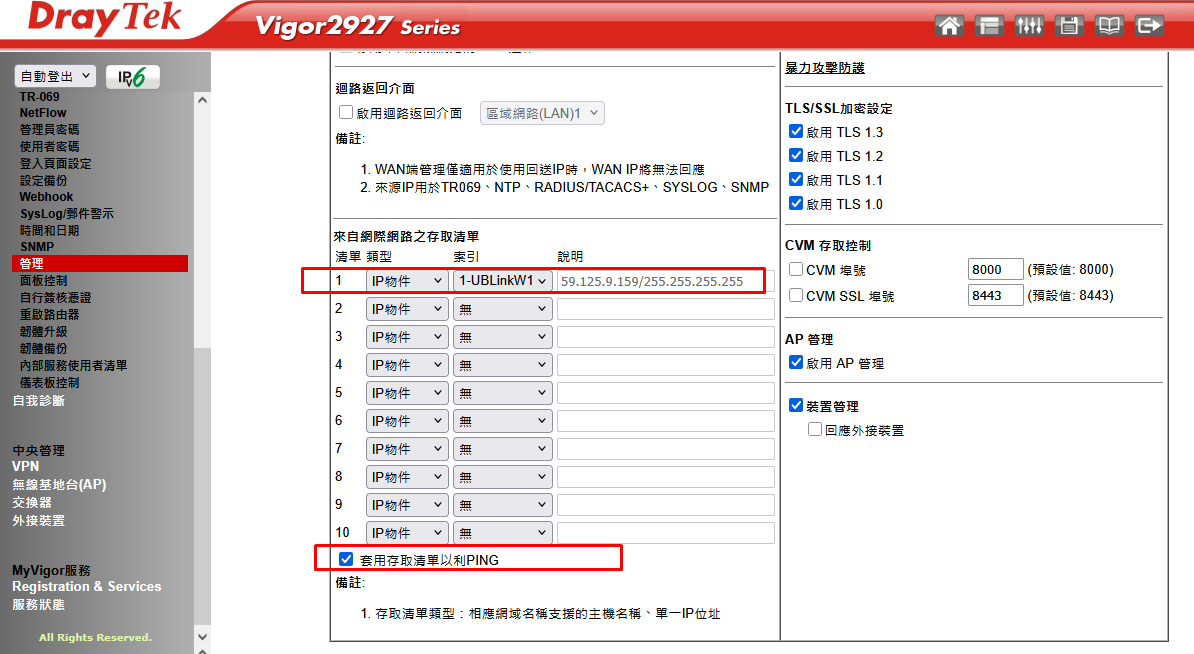Disable TLS 1.0 checkbox

click(x=796, y=204)
